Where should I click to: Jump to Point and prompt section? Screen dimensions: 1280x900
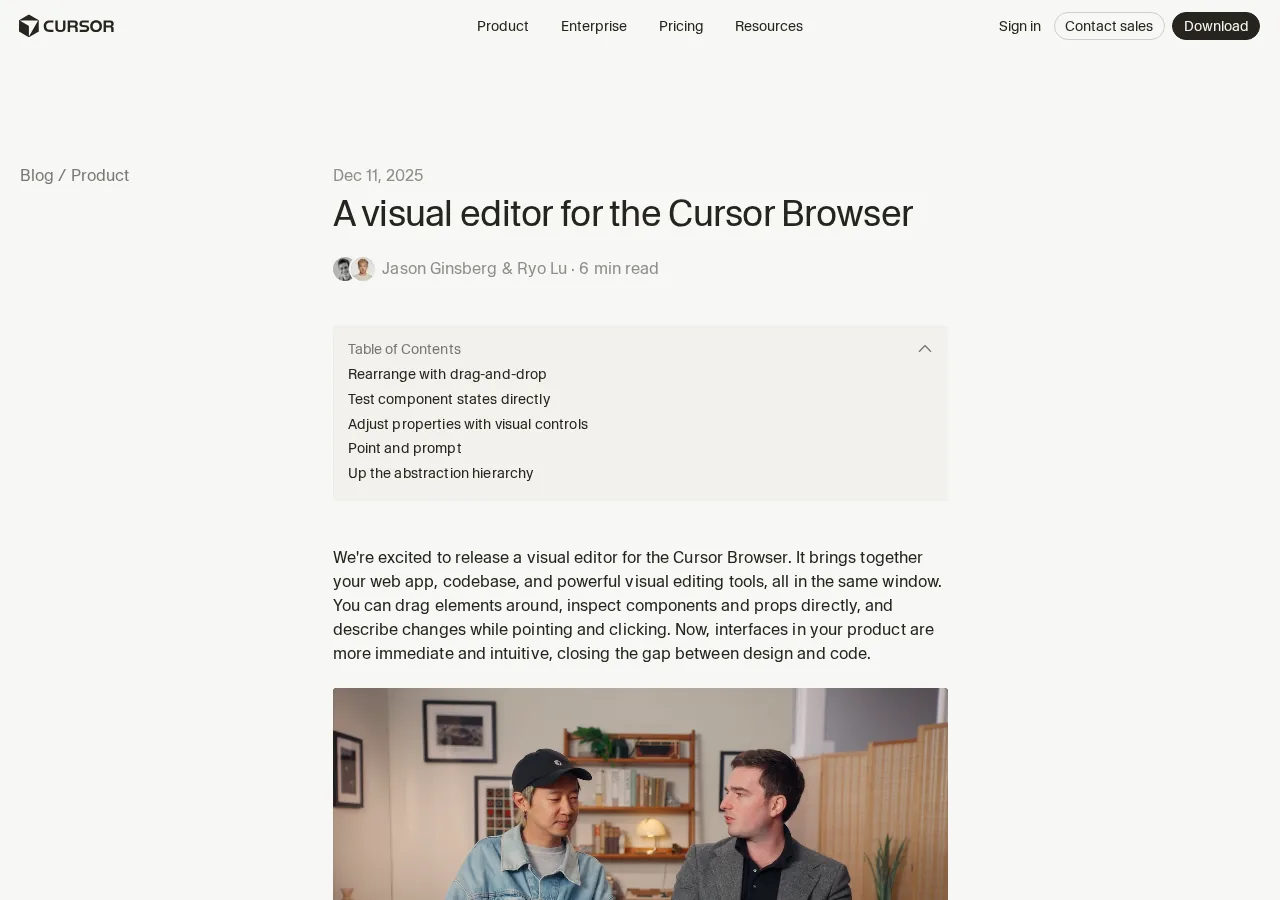coord(405,448)
